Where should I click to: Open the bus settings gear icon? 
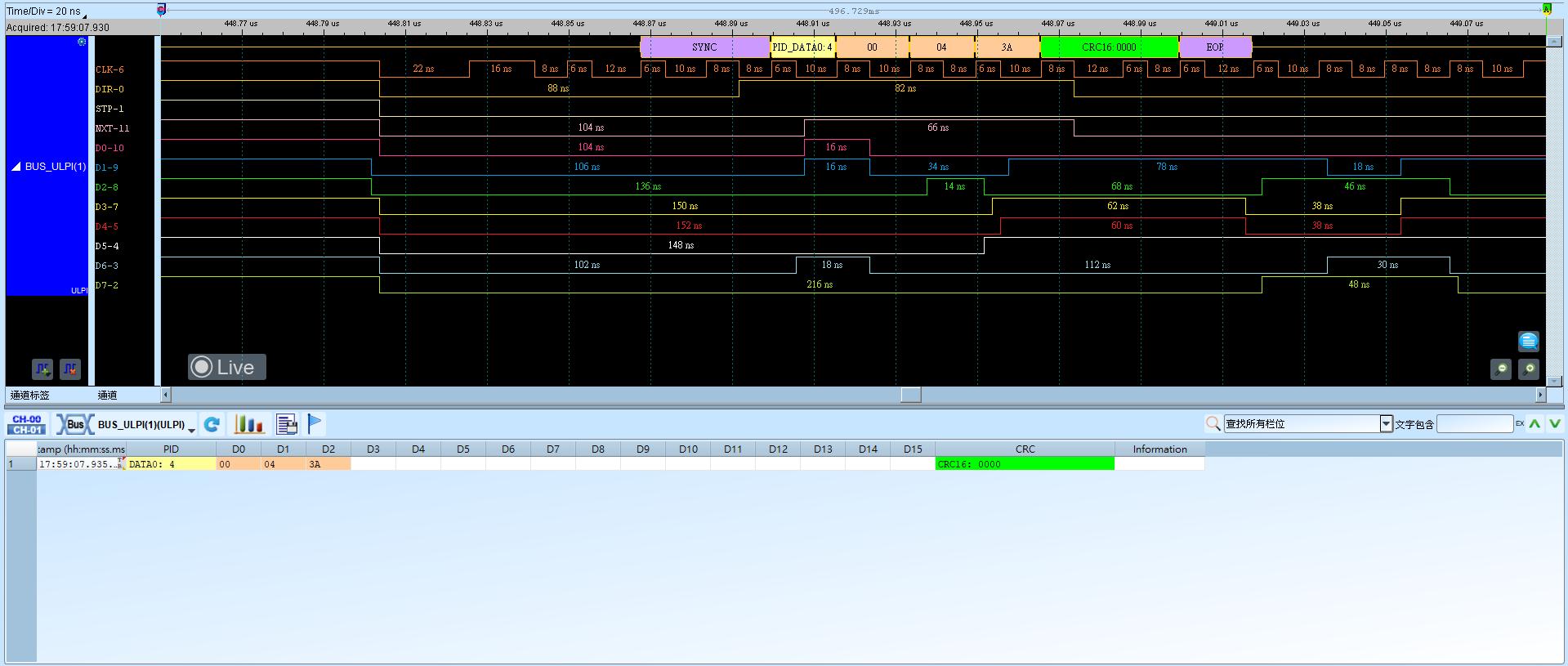pos(82,42)
